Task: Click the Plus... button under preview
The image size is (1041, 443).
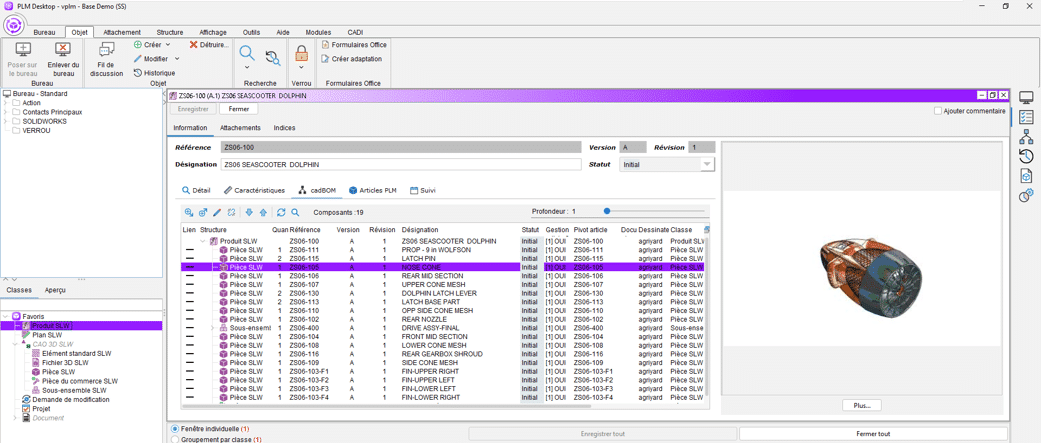Action: 861,405
